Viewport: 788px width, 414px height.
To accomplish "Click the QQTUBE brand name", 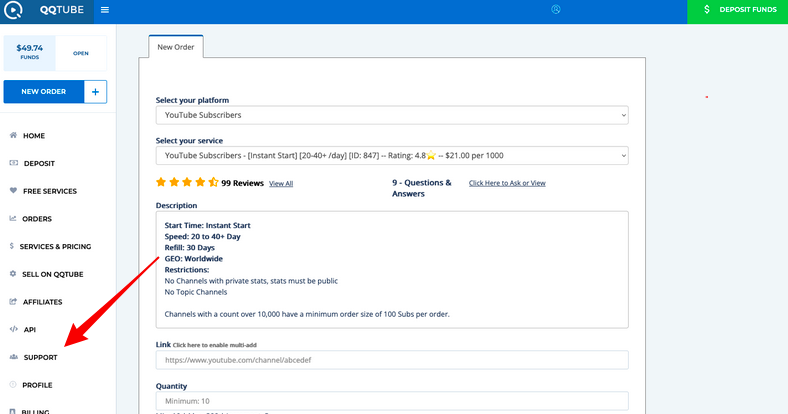I will [62, 10].
